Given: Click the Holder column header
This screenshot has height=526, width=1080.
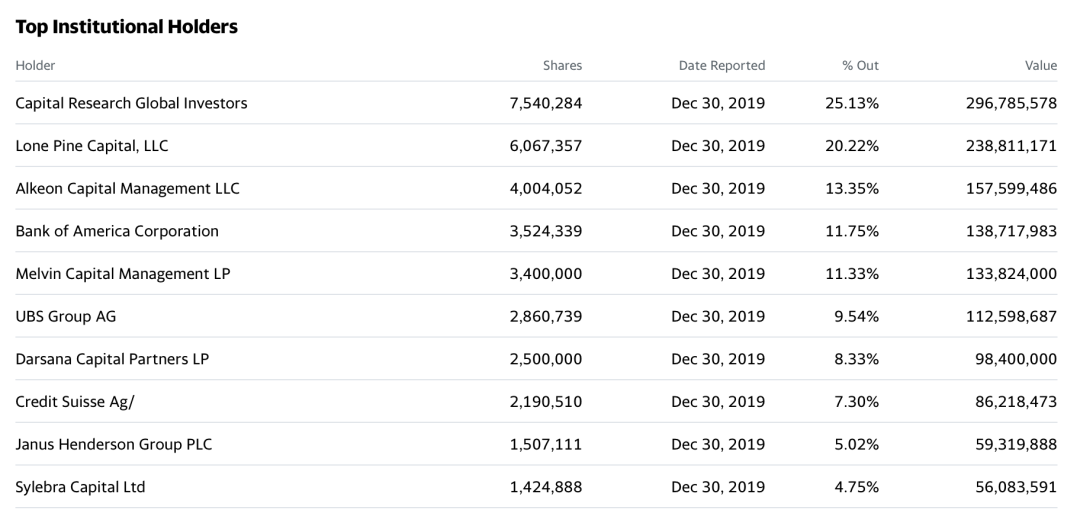Looking at the screenshot, I should pyautogui.click(x=35, y=66).
